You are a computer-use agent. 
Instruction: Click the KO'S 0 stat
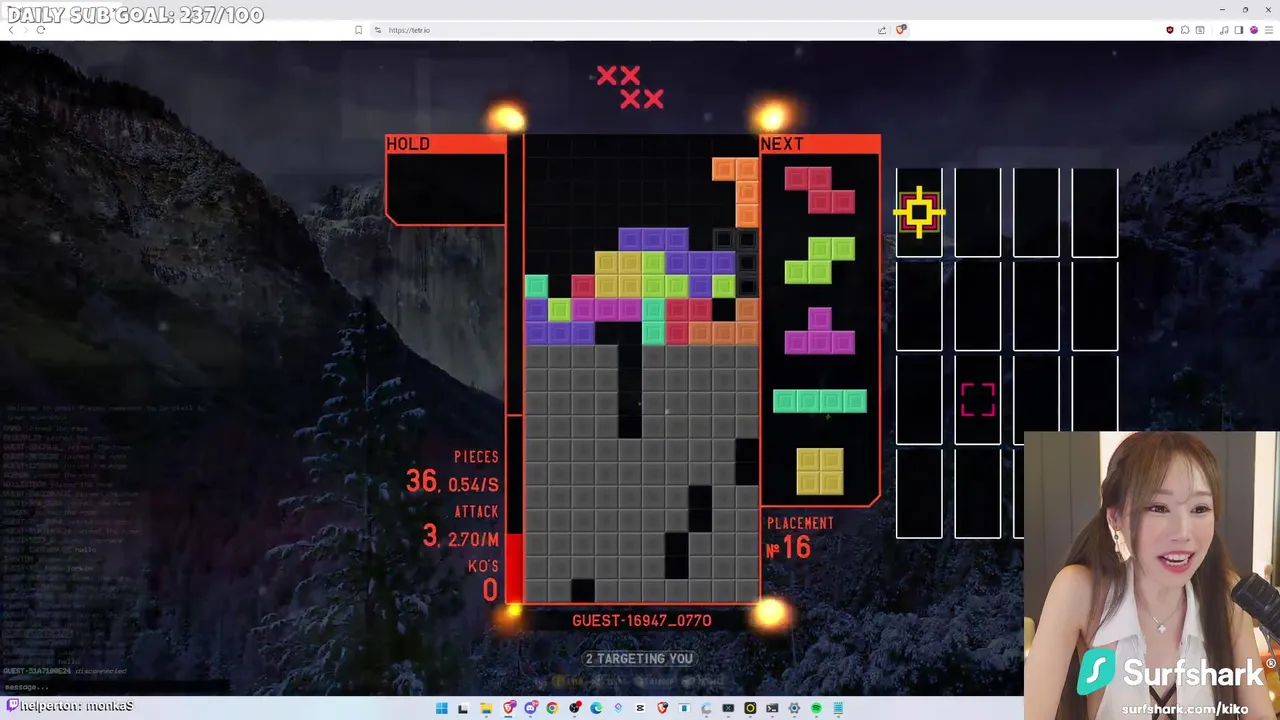pos(483,579)
